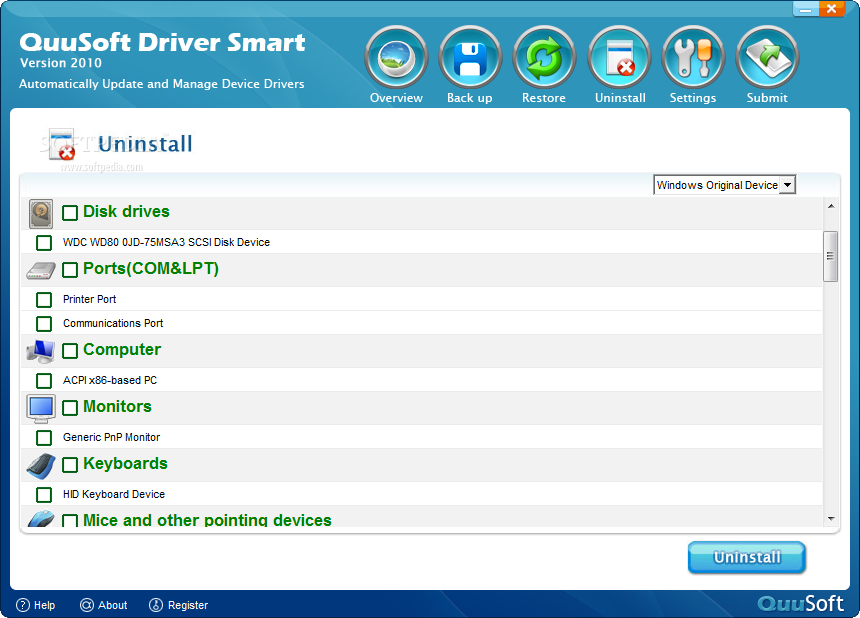Click the Help question mark icon
The height and width of the screenshot is (618, 860).
click(22, 605)
